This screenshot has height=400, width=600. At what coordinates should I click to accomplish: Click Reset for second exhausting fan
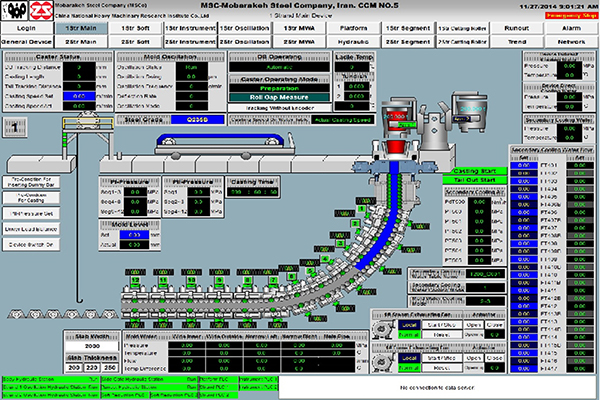click(442, 367)
